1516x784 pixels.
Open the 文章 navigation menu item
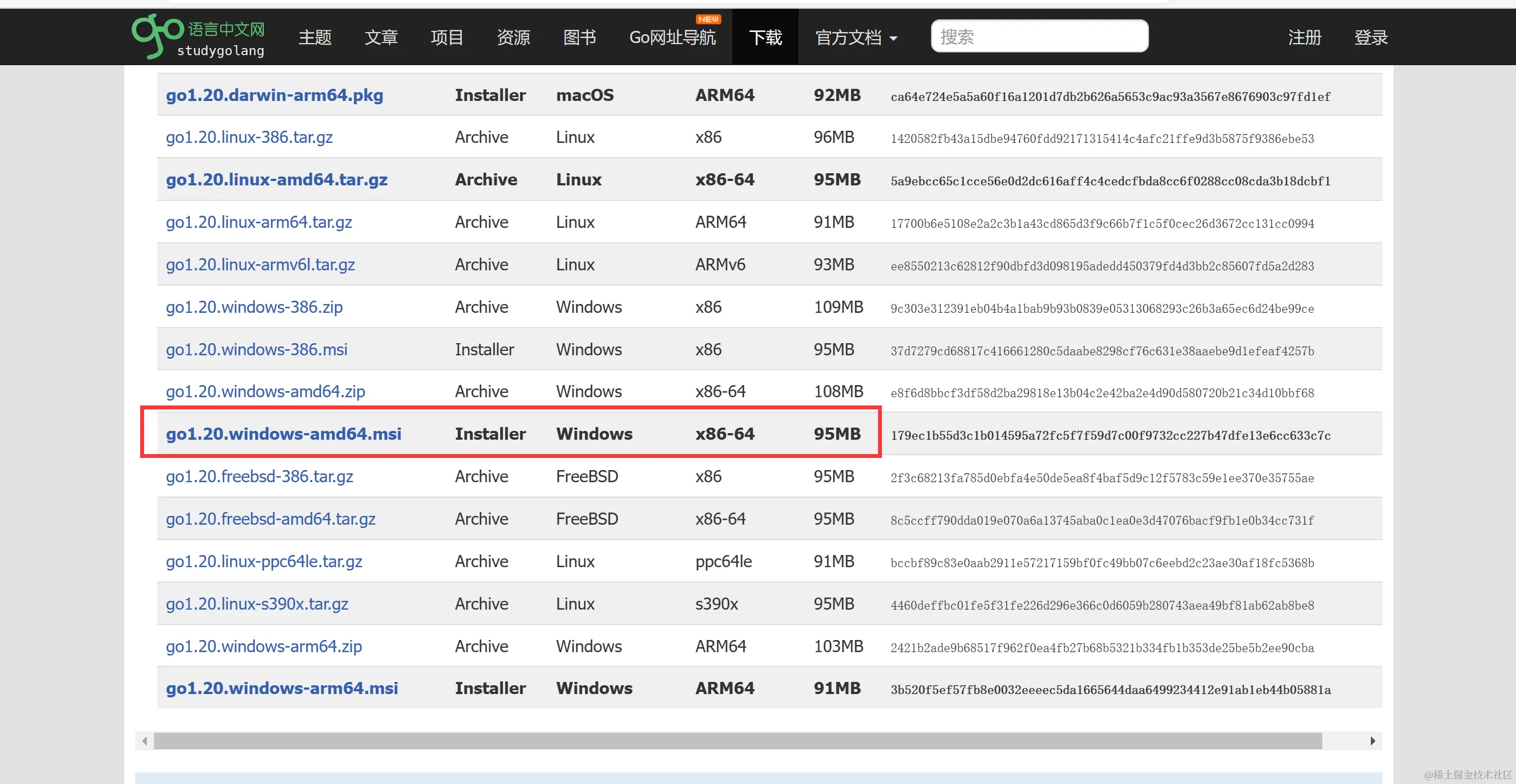[381, 38]
